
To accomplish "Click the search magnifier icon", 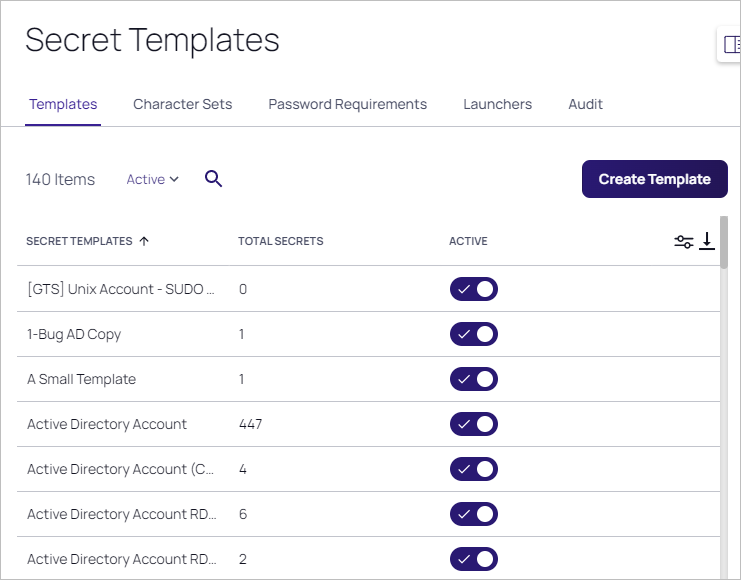I will [213, 179].
